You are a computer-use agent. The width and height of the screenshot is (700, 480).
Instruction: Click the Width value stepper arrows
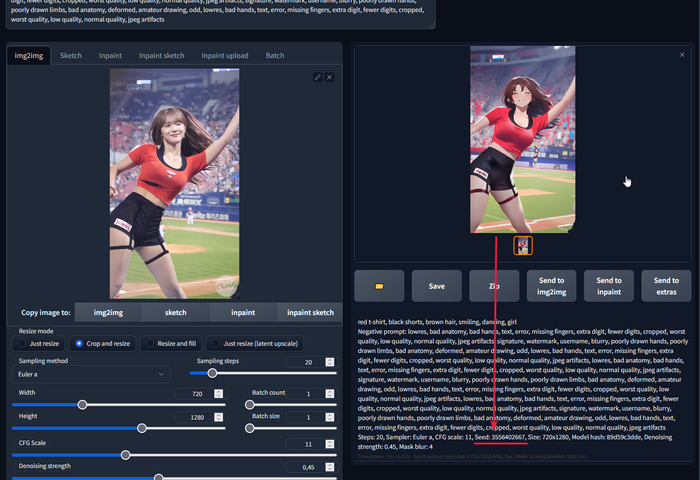pyautogui.click(x=218, y=393)
